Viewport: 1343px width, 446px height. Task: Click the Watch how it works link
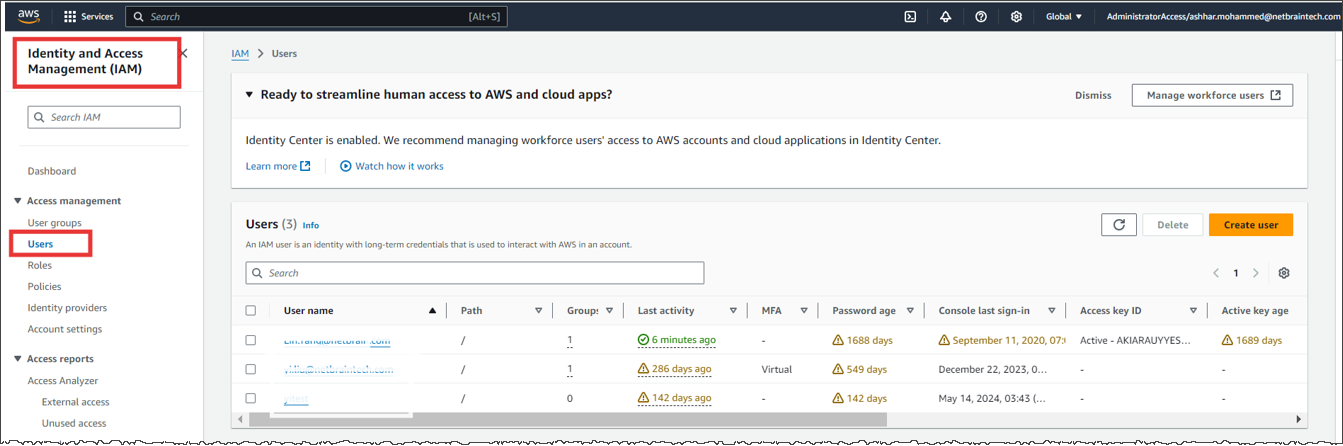(x=398, y=166)
